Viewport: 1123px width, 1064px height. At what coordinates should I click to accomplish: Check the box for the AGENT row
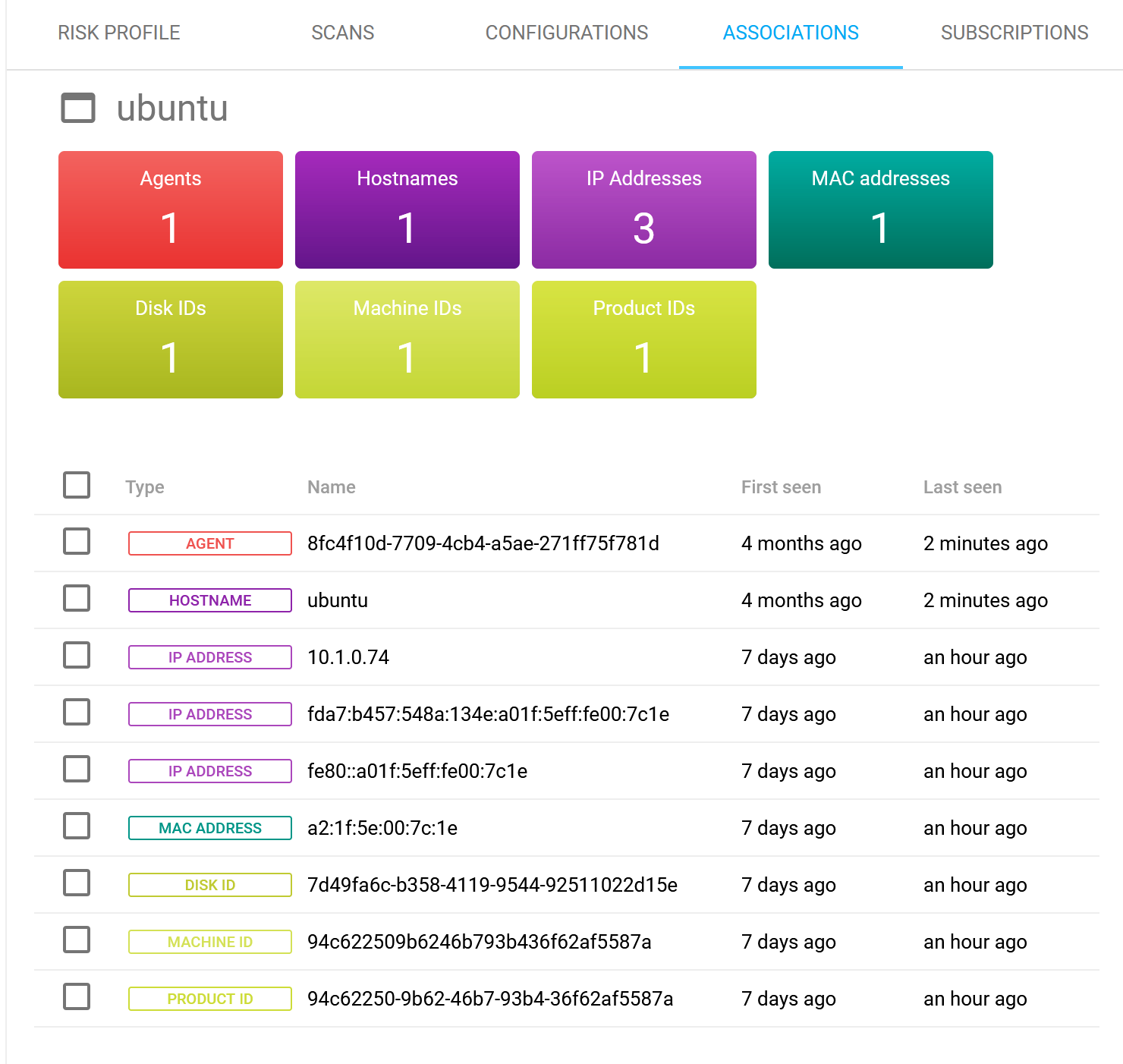pos(77,542)
